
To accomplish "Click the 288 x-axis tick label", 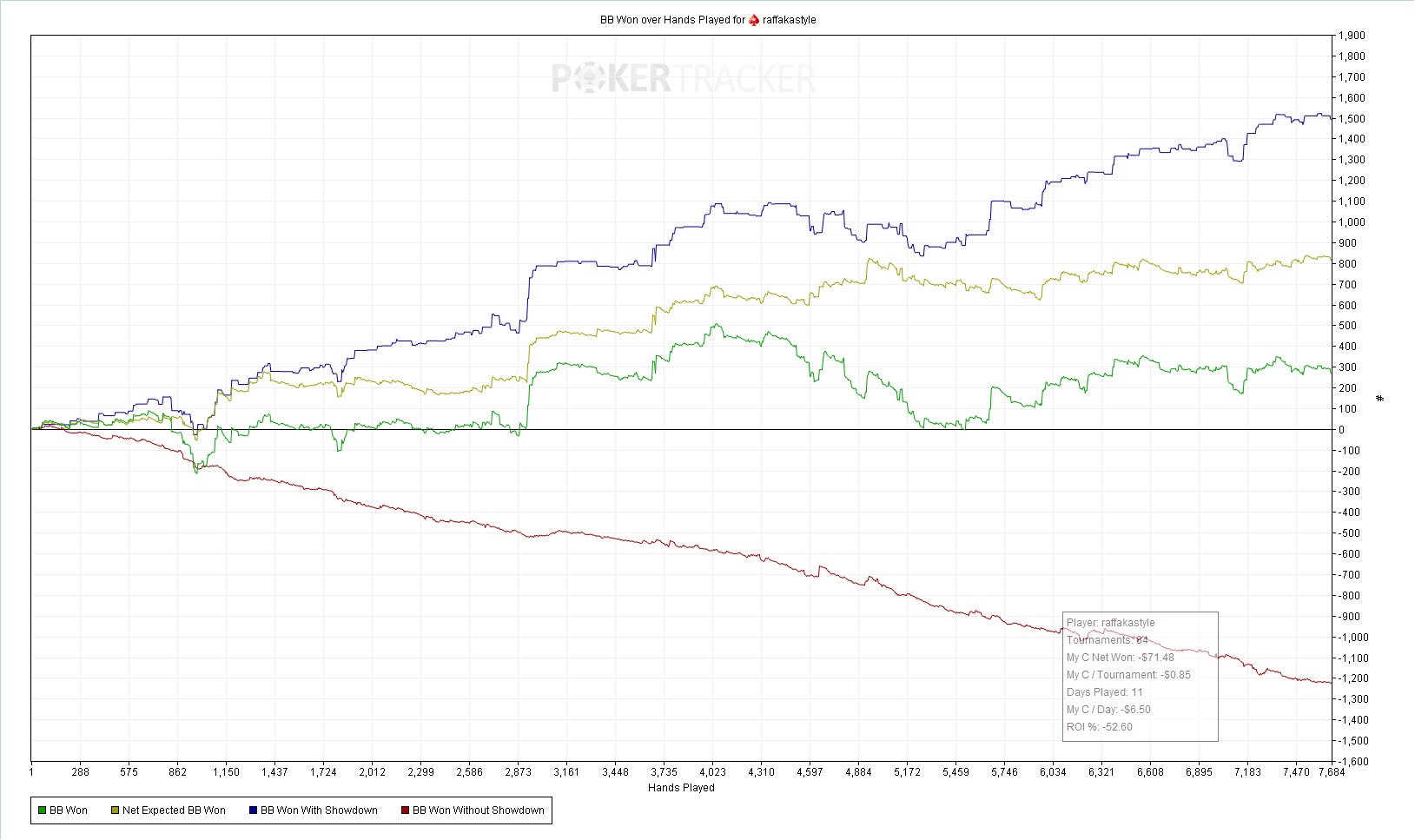I will (81, 771).
